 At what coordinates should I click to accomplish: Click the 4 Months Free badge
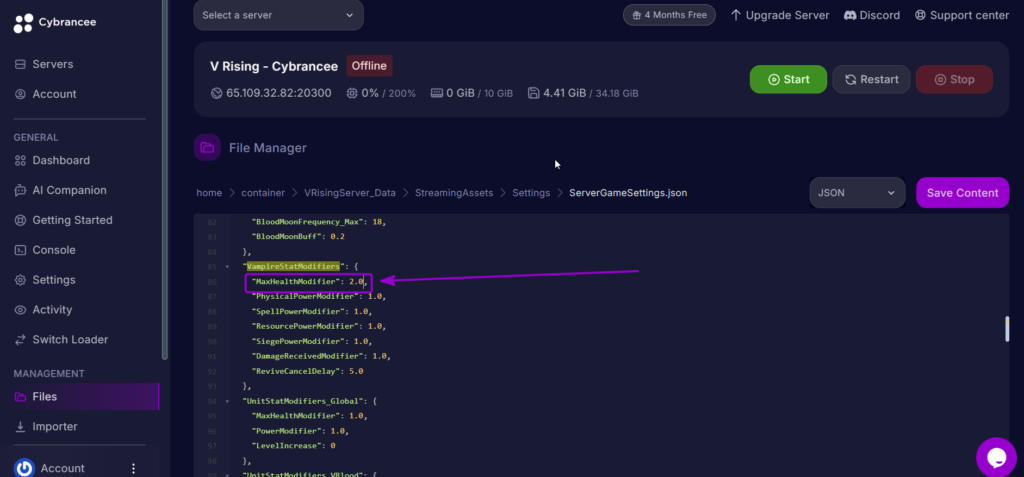coord(669,15)
